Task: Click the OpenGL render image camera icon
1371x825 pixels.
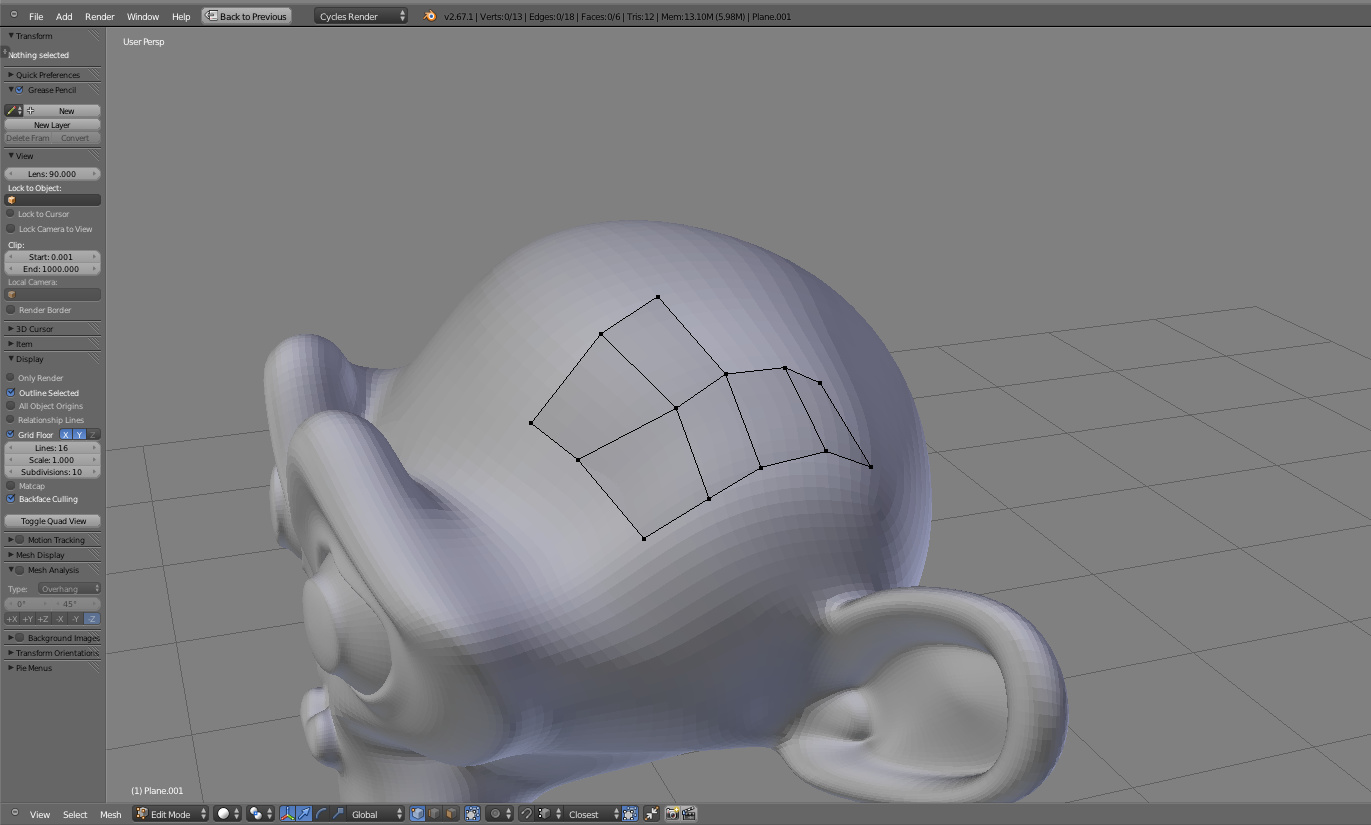Action: tap(673, 814)
